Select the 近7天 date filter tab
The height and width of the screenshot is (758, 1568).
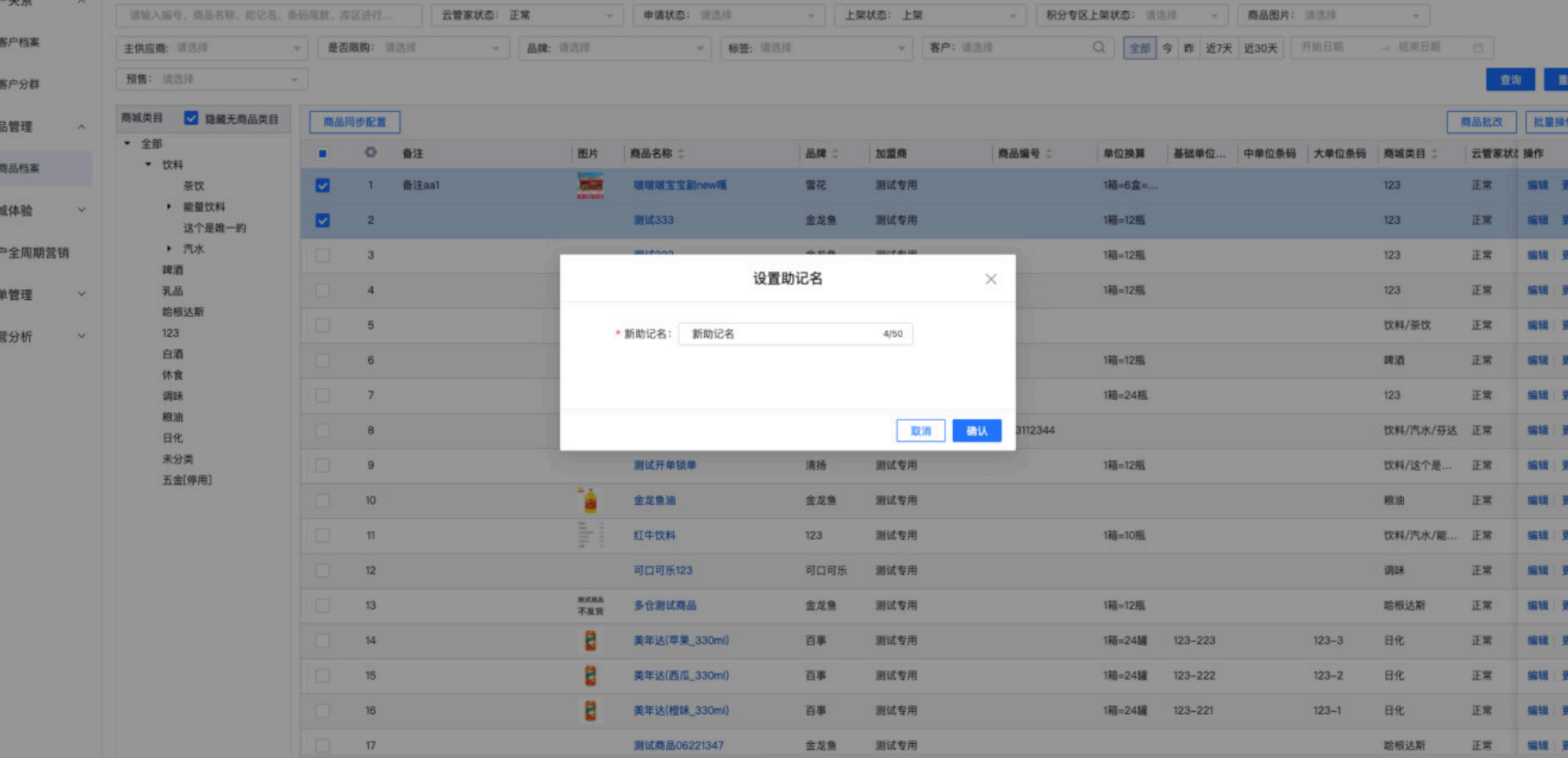point(1218,49)
